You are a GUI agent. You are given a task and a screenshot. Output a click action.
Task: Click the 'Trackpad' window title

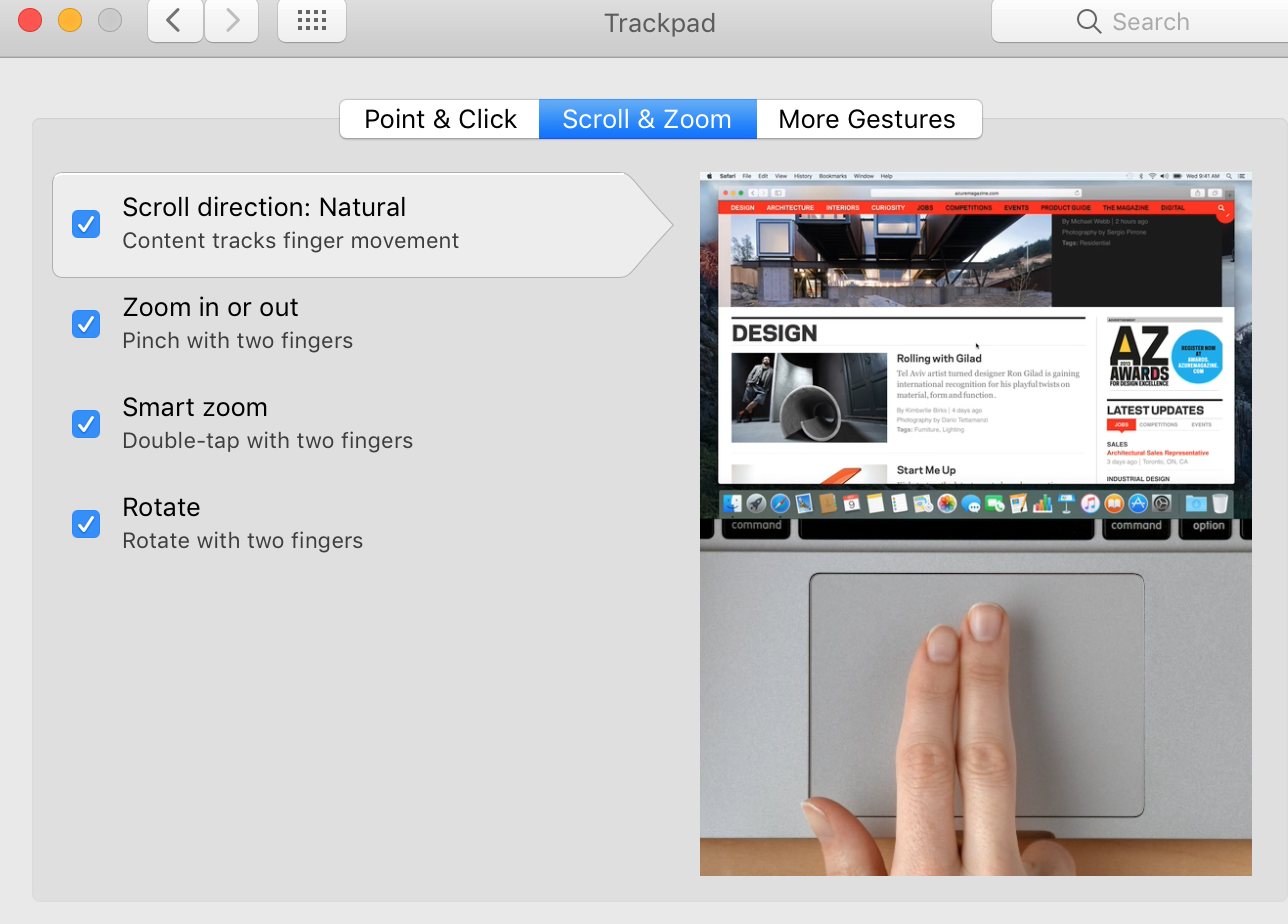pos(660,22)
